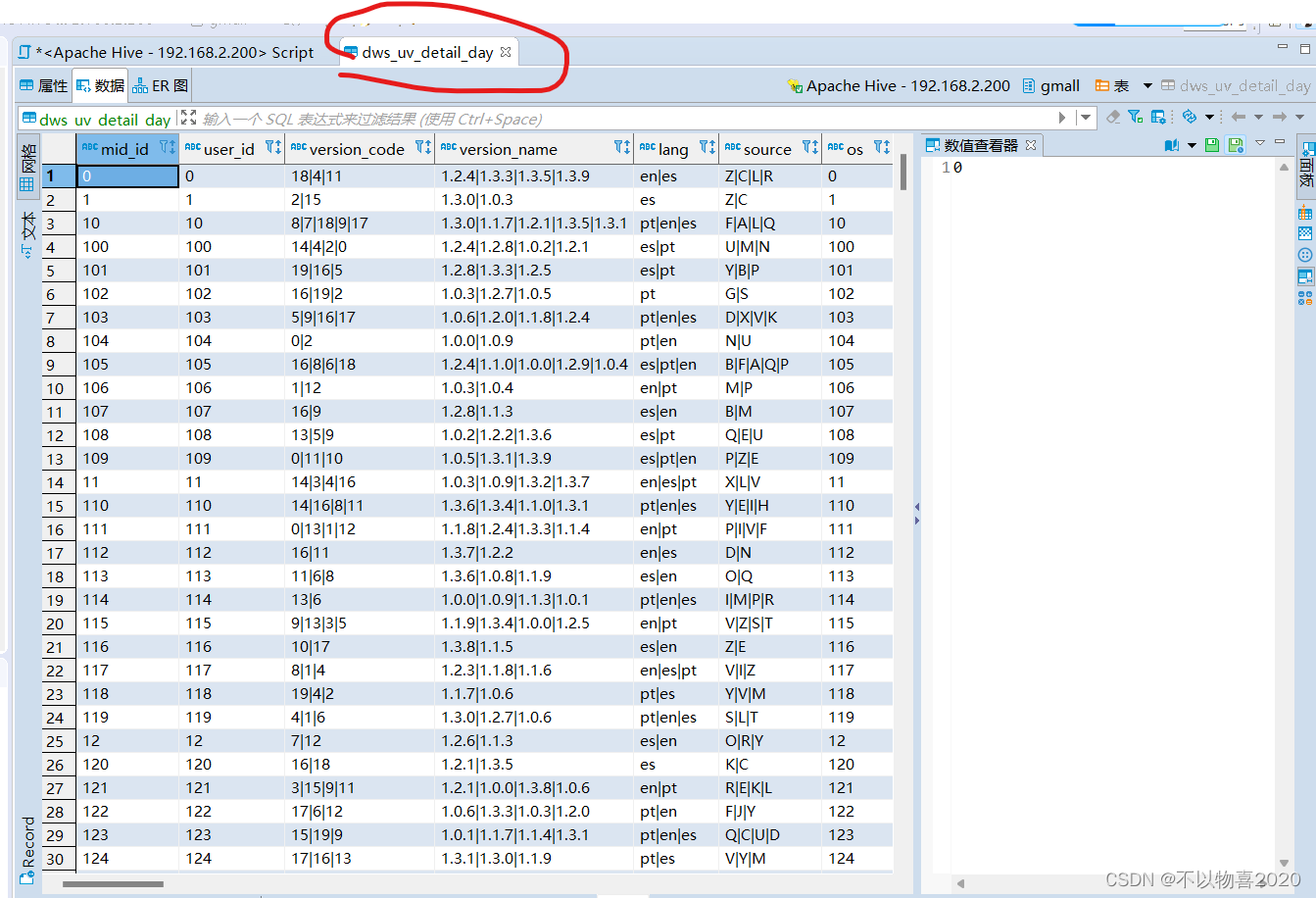Click the value viewer scroll up arrow
This screenshot has height=898, width=1316.
(x=1284, y=168)
